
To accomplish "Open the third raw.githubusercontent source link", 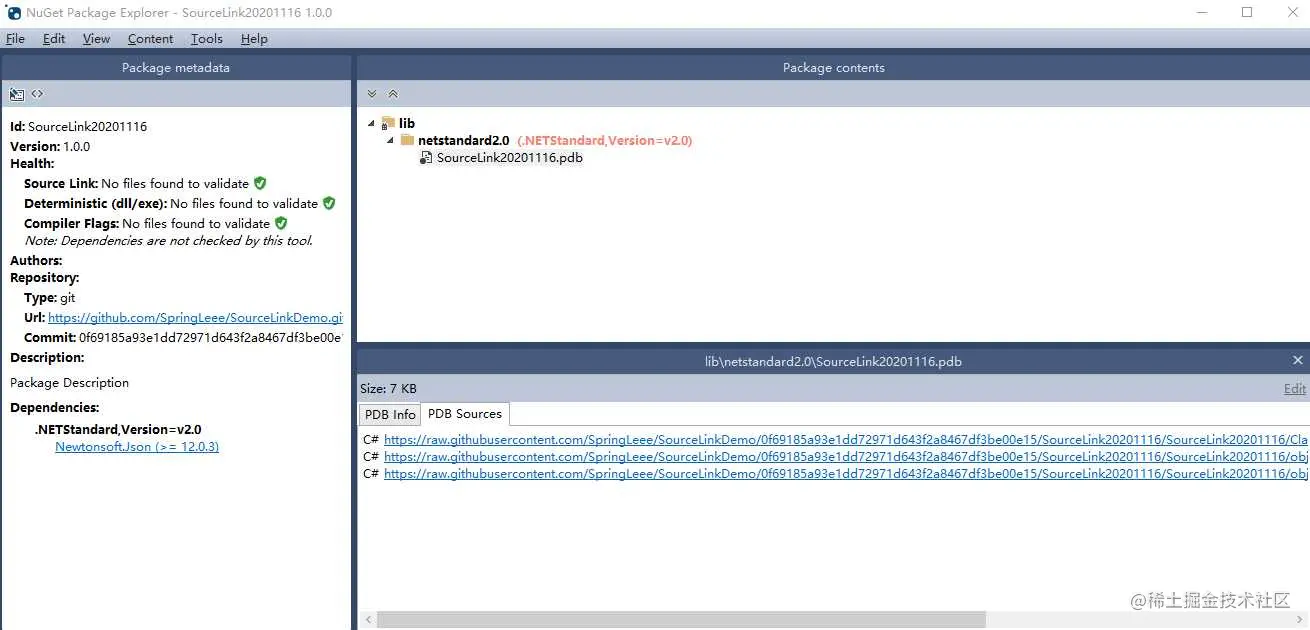I will point(846,473).
